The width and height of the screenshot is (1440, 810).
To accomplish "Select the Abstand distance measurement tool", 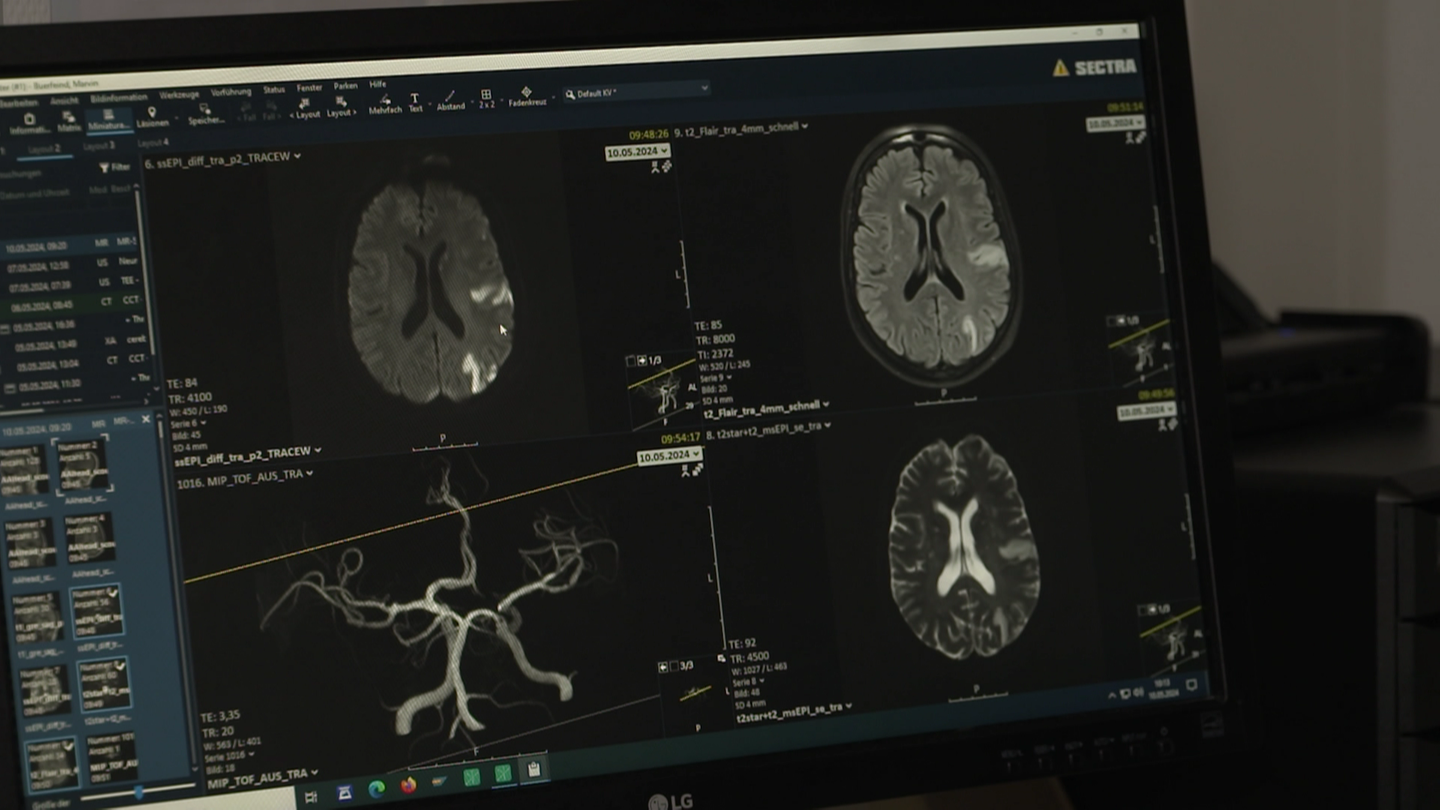I will click(451, 100).
